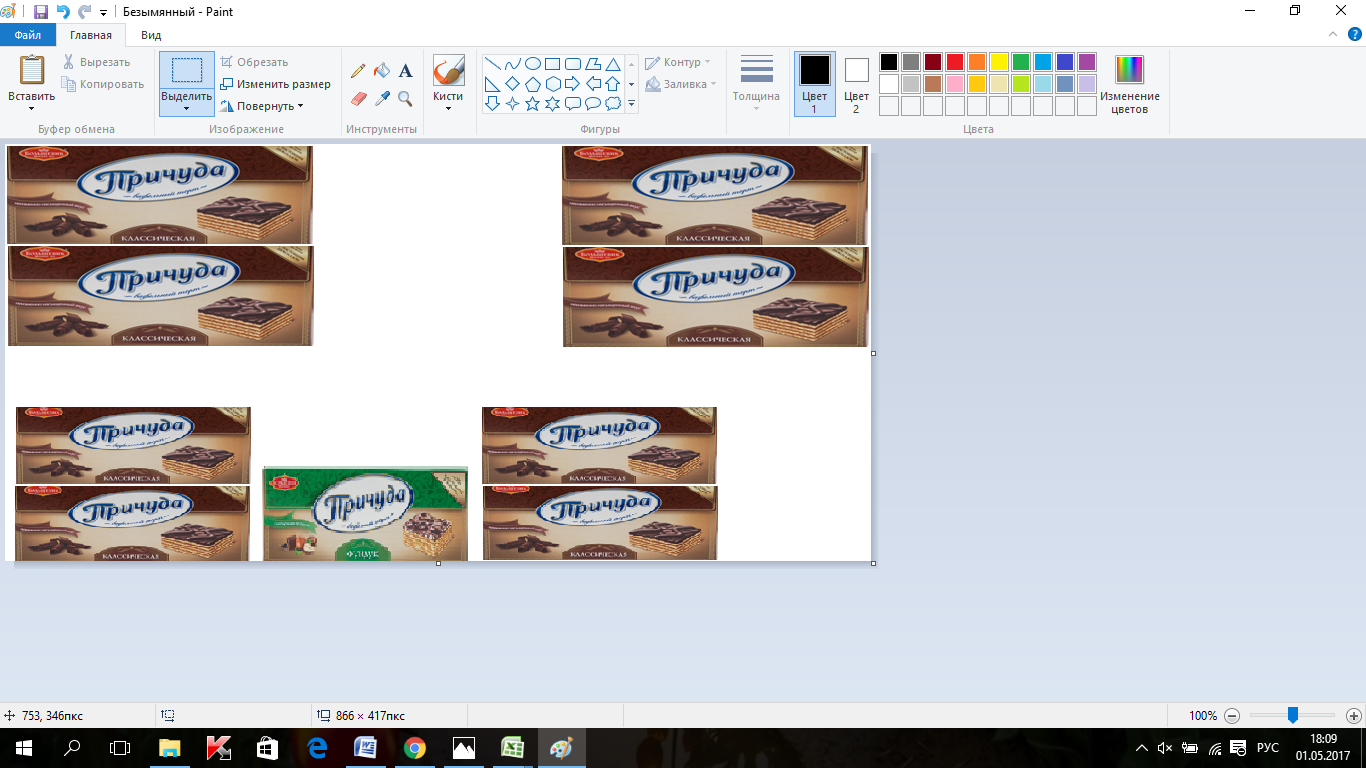The image size is (1366, 768).
Task: Choose the Five-point star shape
Action: (533, 103)
